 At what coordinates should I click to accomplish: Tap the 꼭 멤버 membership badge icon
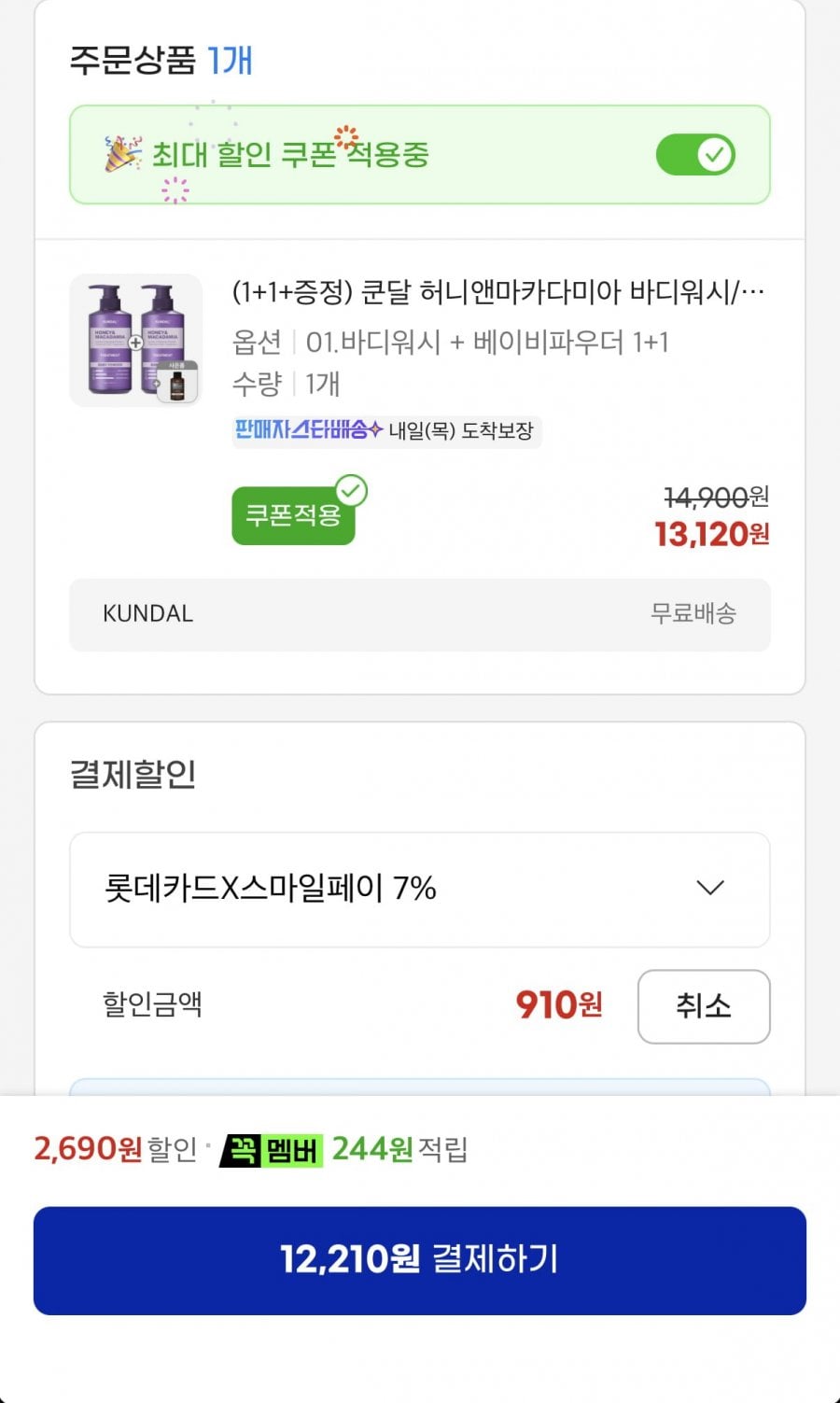[x=271, y=1150]
